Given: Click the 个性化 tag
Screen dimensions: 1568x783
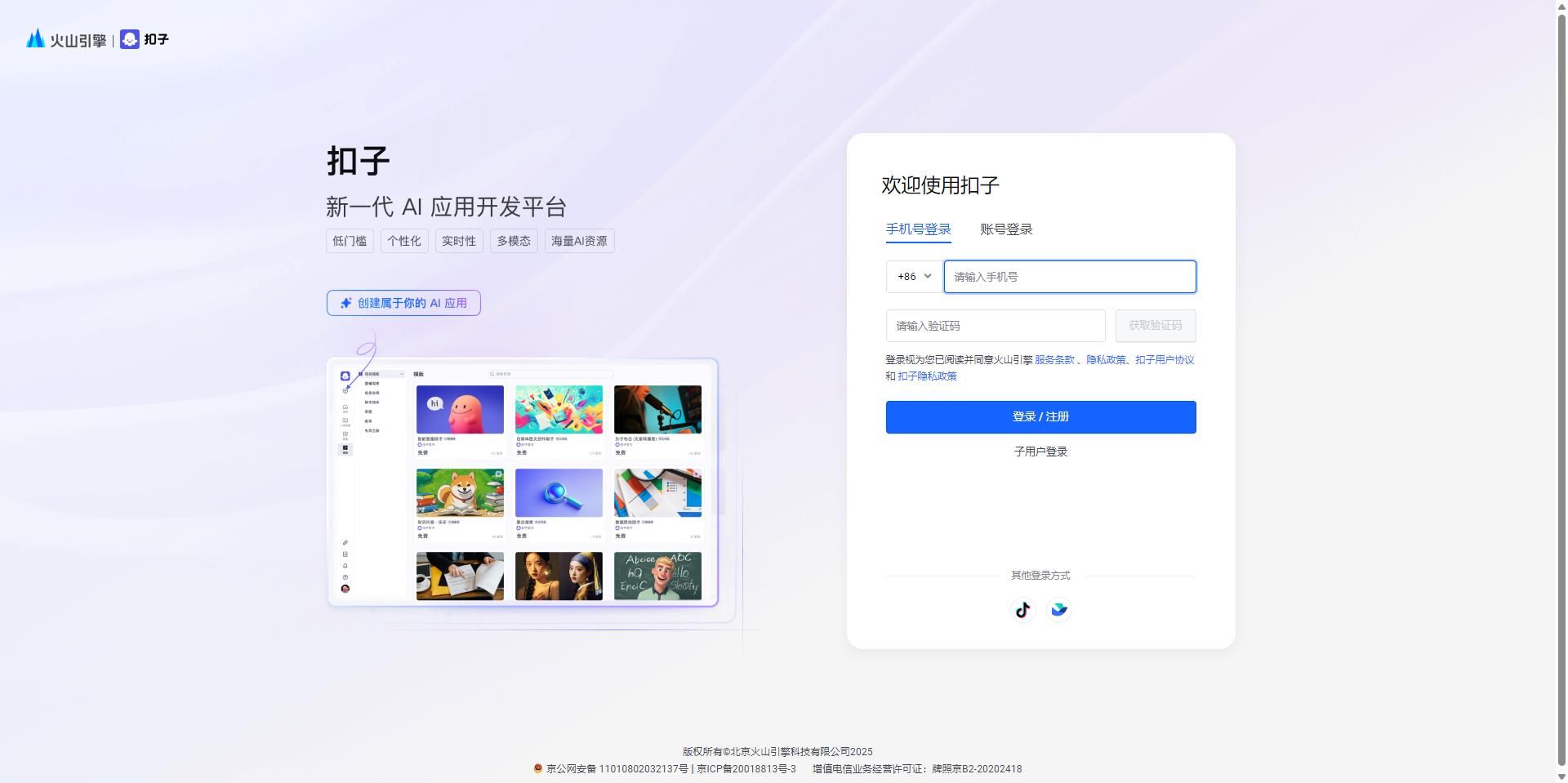Looking at the screenshot, I should 404,241.
